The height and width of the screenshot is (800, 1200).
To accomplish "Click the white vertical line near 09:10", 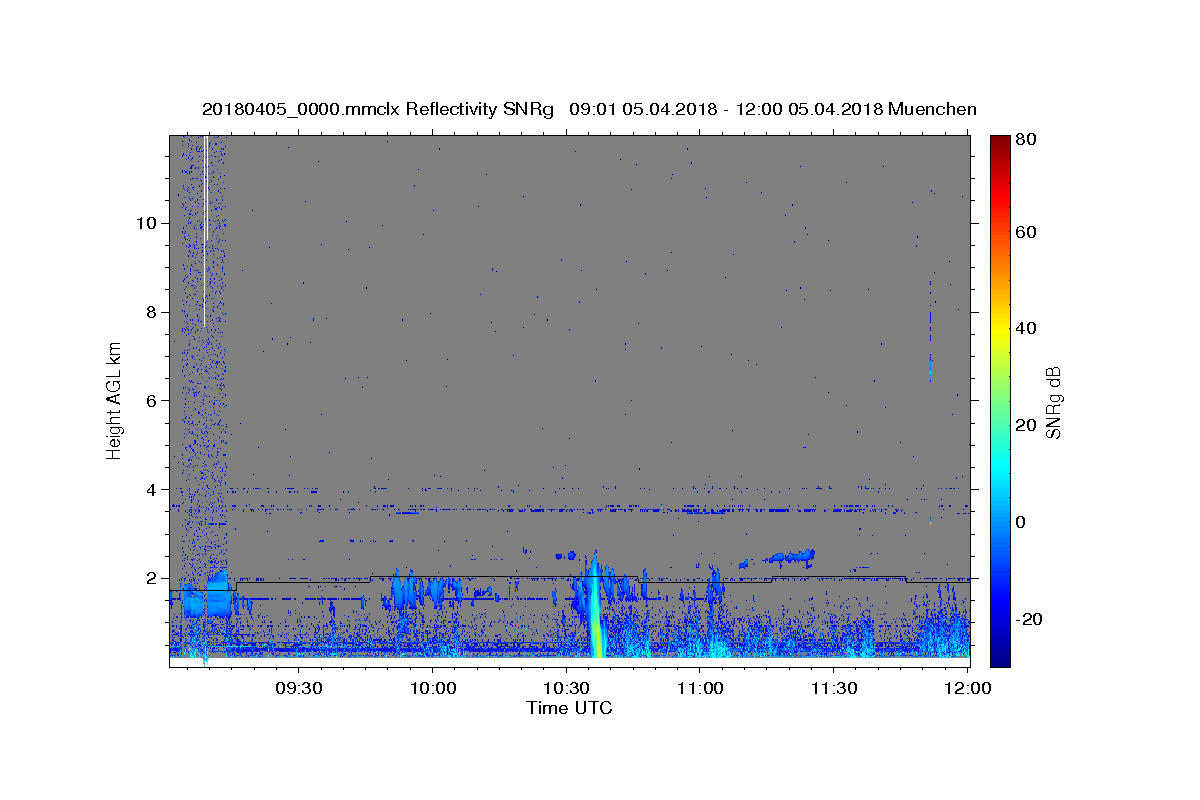I will coord(205,230).
